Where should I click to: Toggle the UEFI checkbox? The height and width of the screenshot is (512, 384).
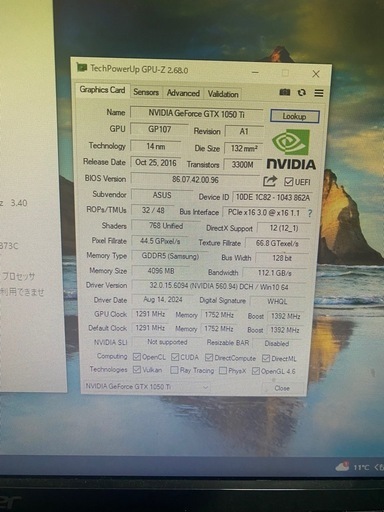click(x=288, y=182)
